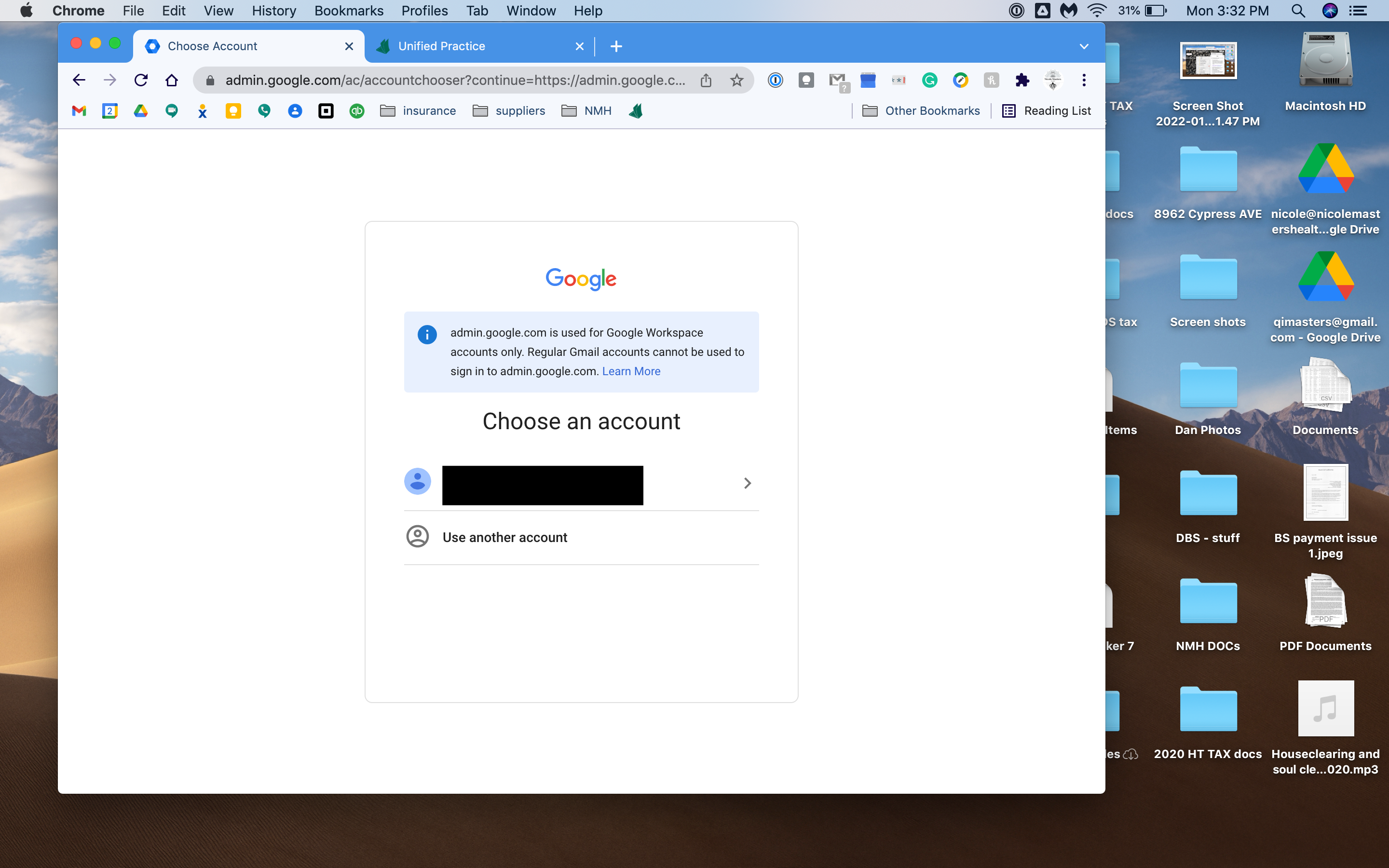Open the Extensions puzzle piece menu
This screenshot has height=868, width=1389.
click(x=1021, y=81)
